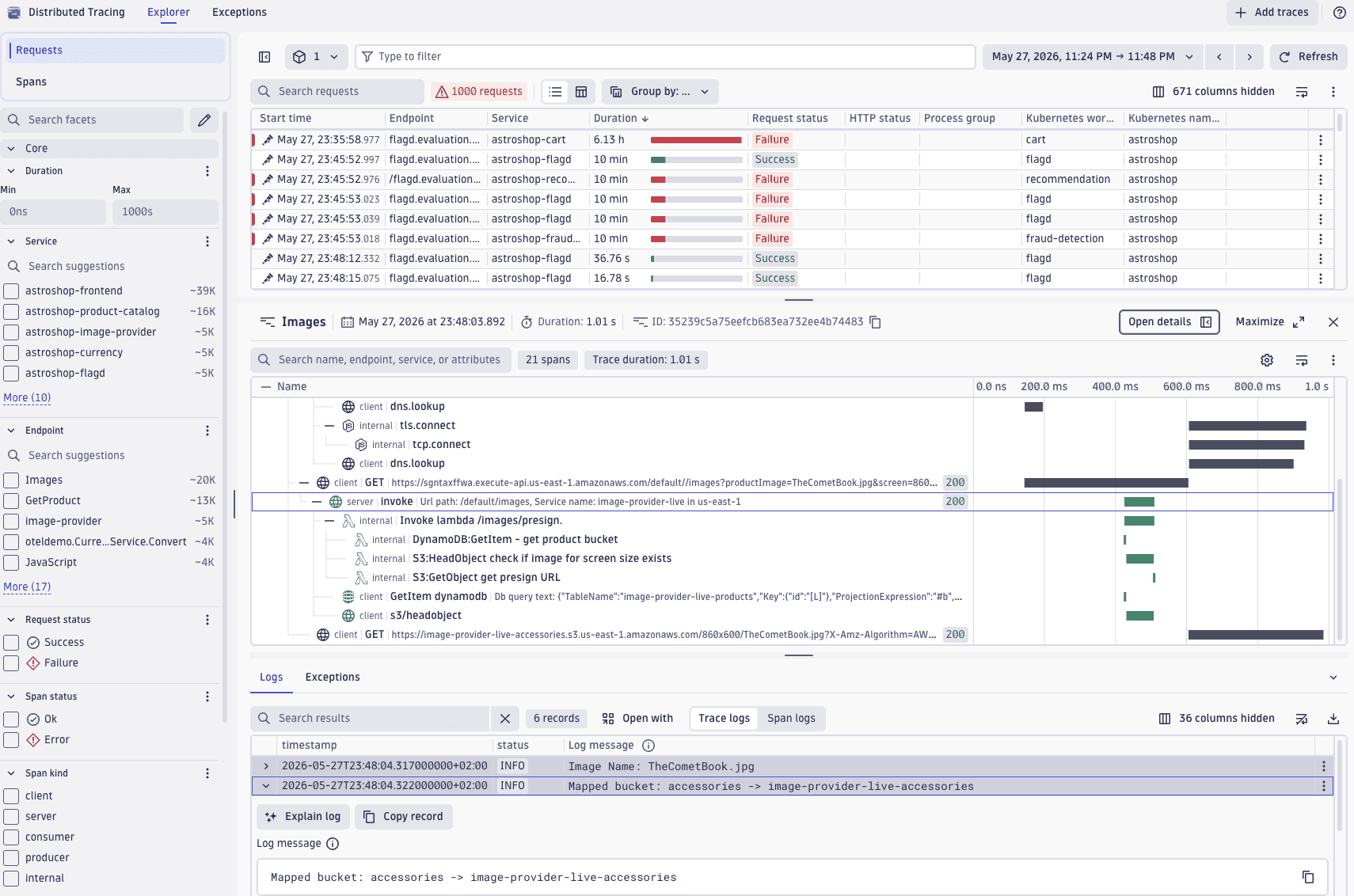Switch to list view icon
The image size is (1354, 896).
pyautogui.click(x=556, y=92)
